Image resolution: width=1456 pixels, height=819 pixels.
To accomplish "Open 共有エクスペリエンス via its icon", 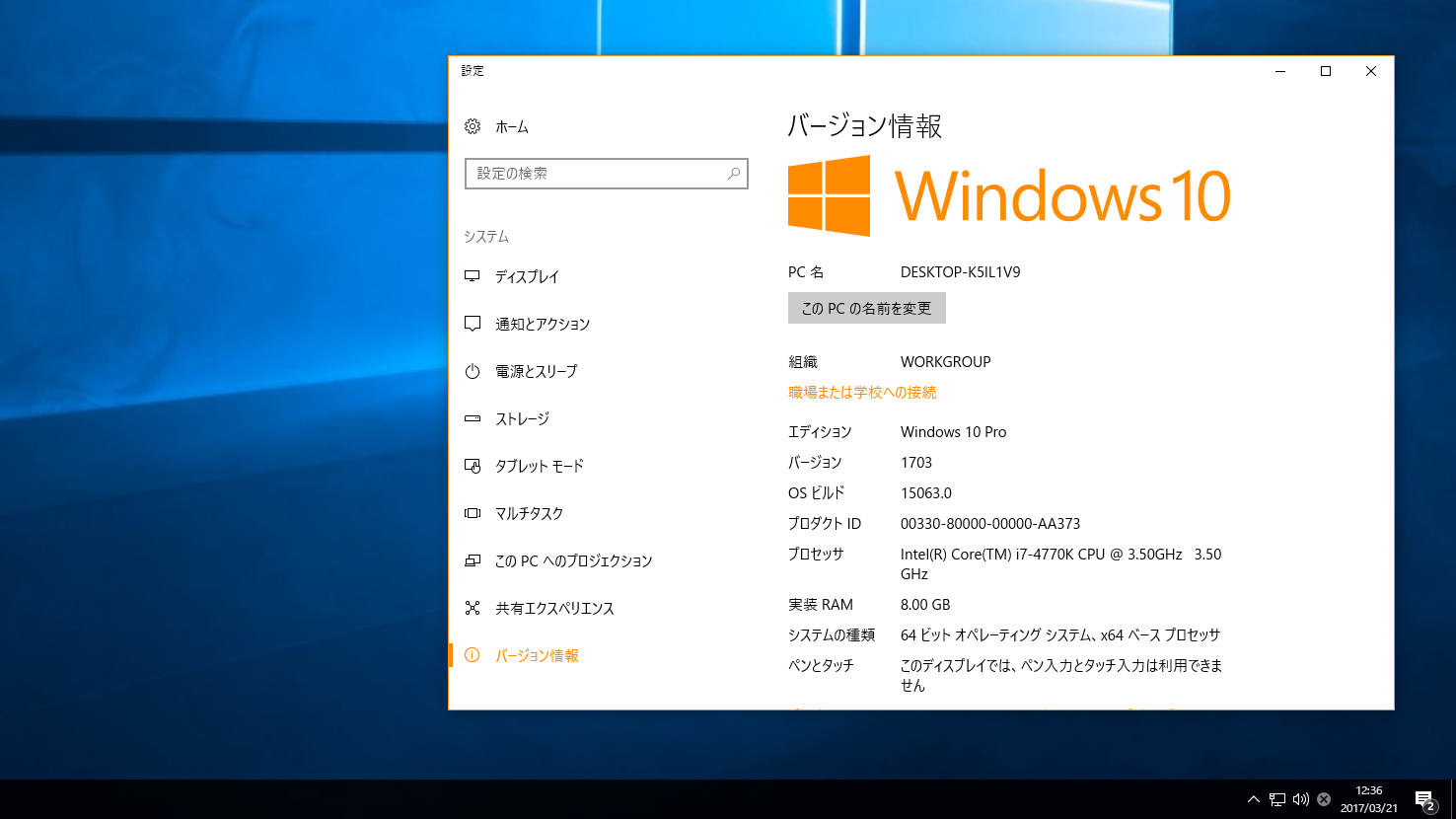I will click(x=473, y=608).
